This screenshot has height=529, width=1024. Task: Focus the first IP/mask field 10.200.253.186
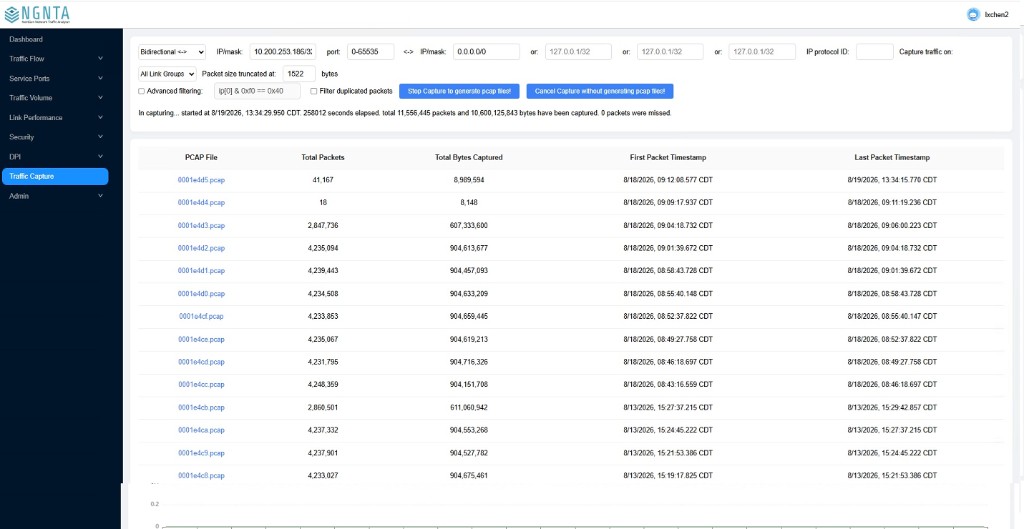283,52
